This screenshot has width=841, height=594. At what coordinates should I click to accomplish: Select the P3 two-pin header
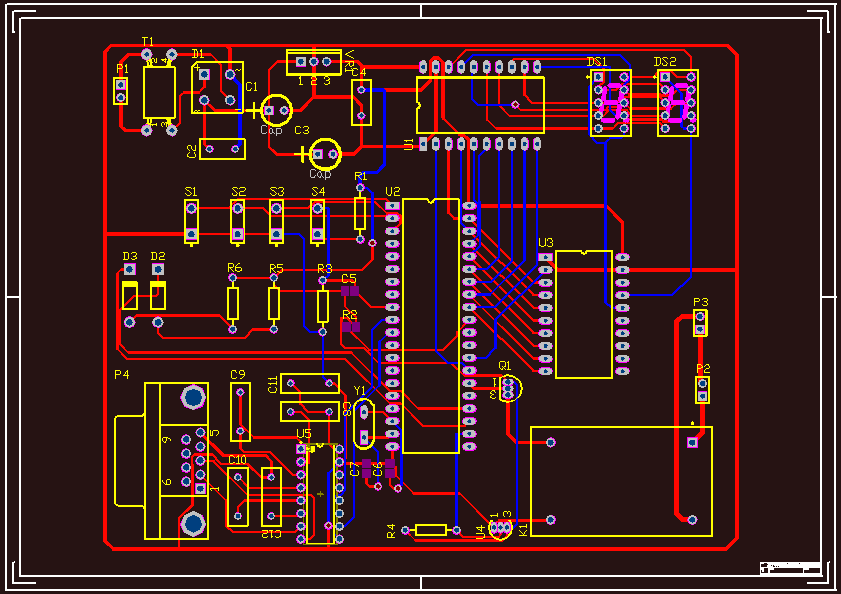700,323
